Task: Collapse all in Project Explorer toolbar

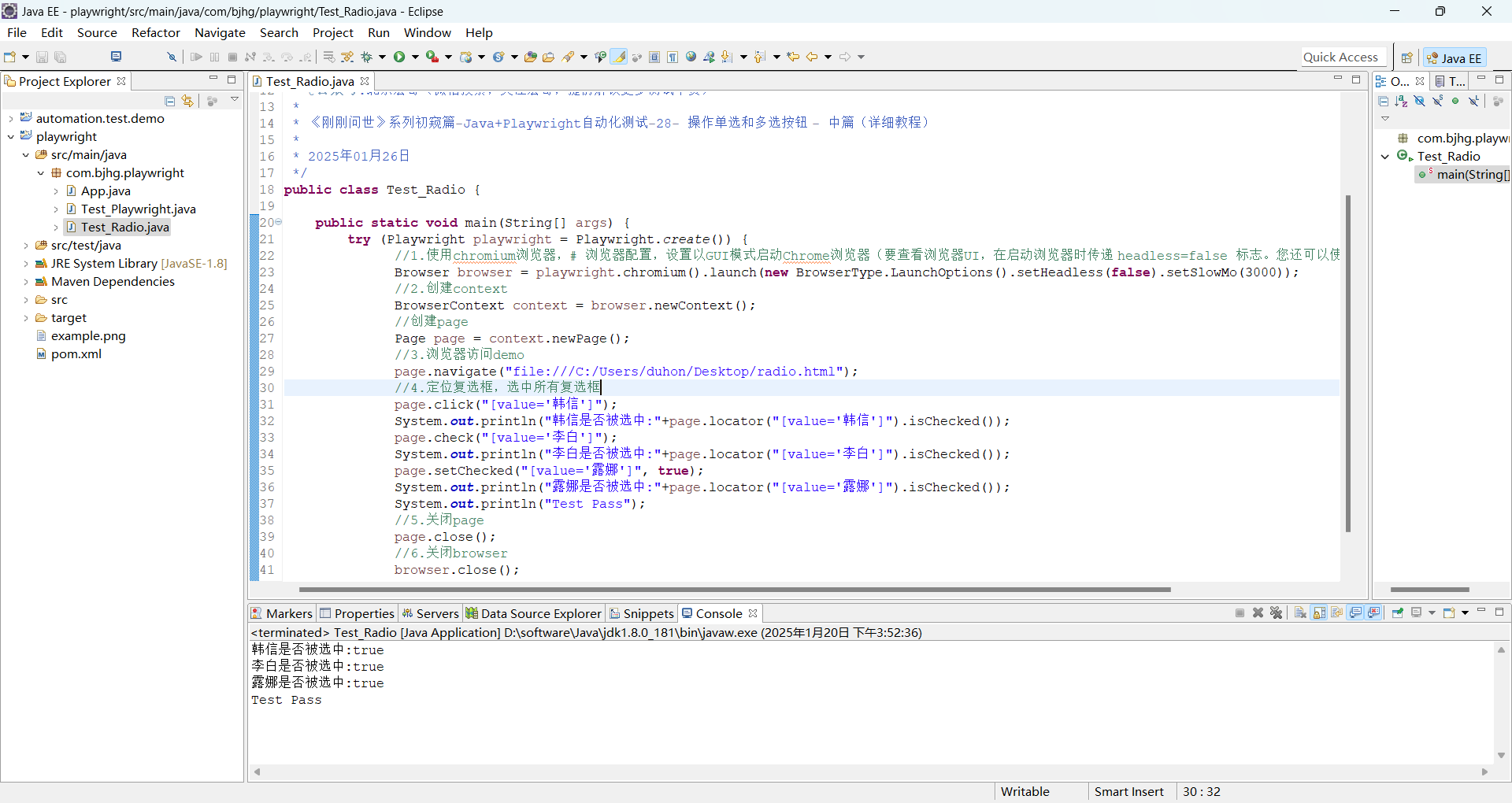Action: [x=169, y=101]
